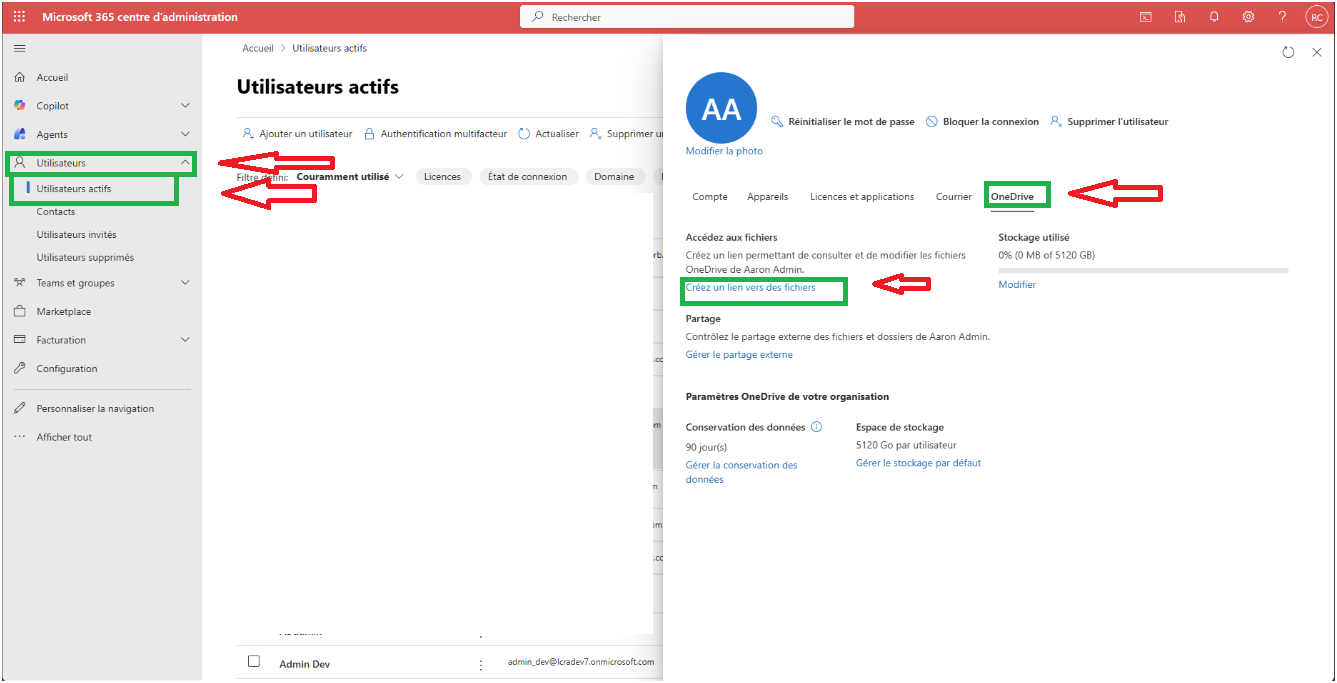Open Configuration in the sidebar
This screenshot has height=683, width=1337.
67,368
